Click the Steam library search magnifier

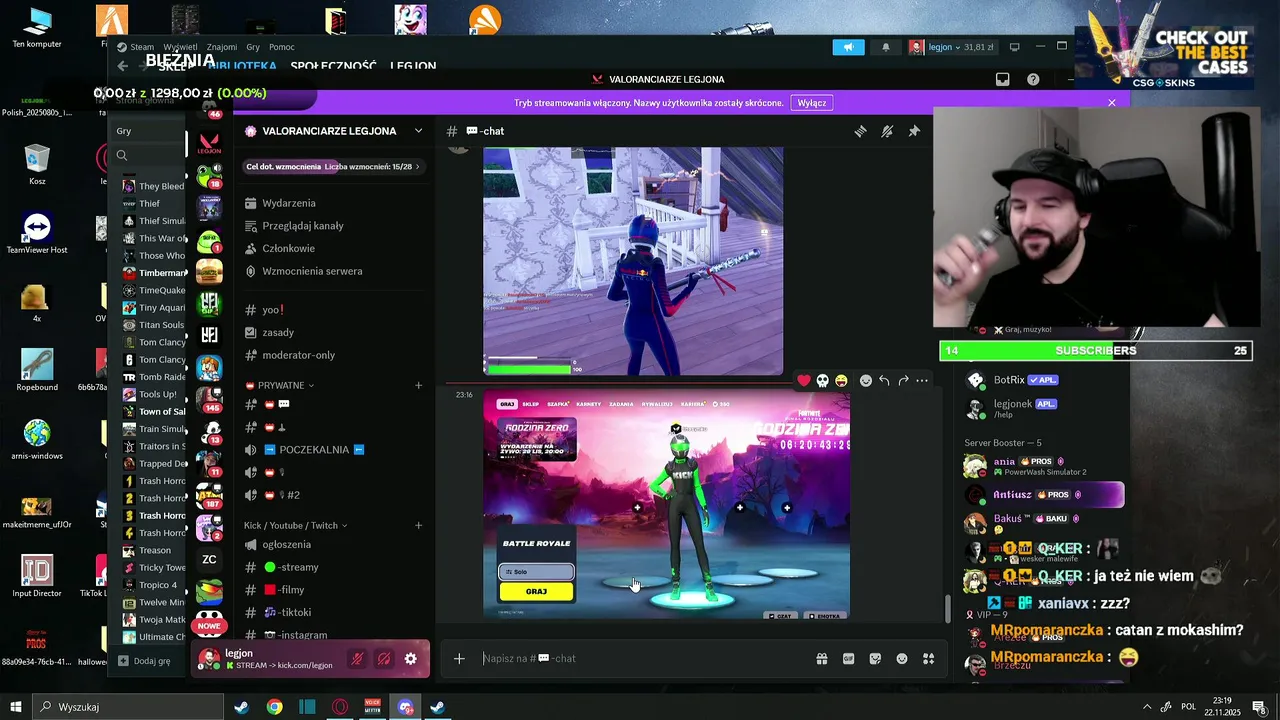(x=122, y=155)
